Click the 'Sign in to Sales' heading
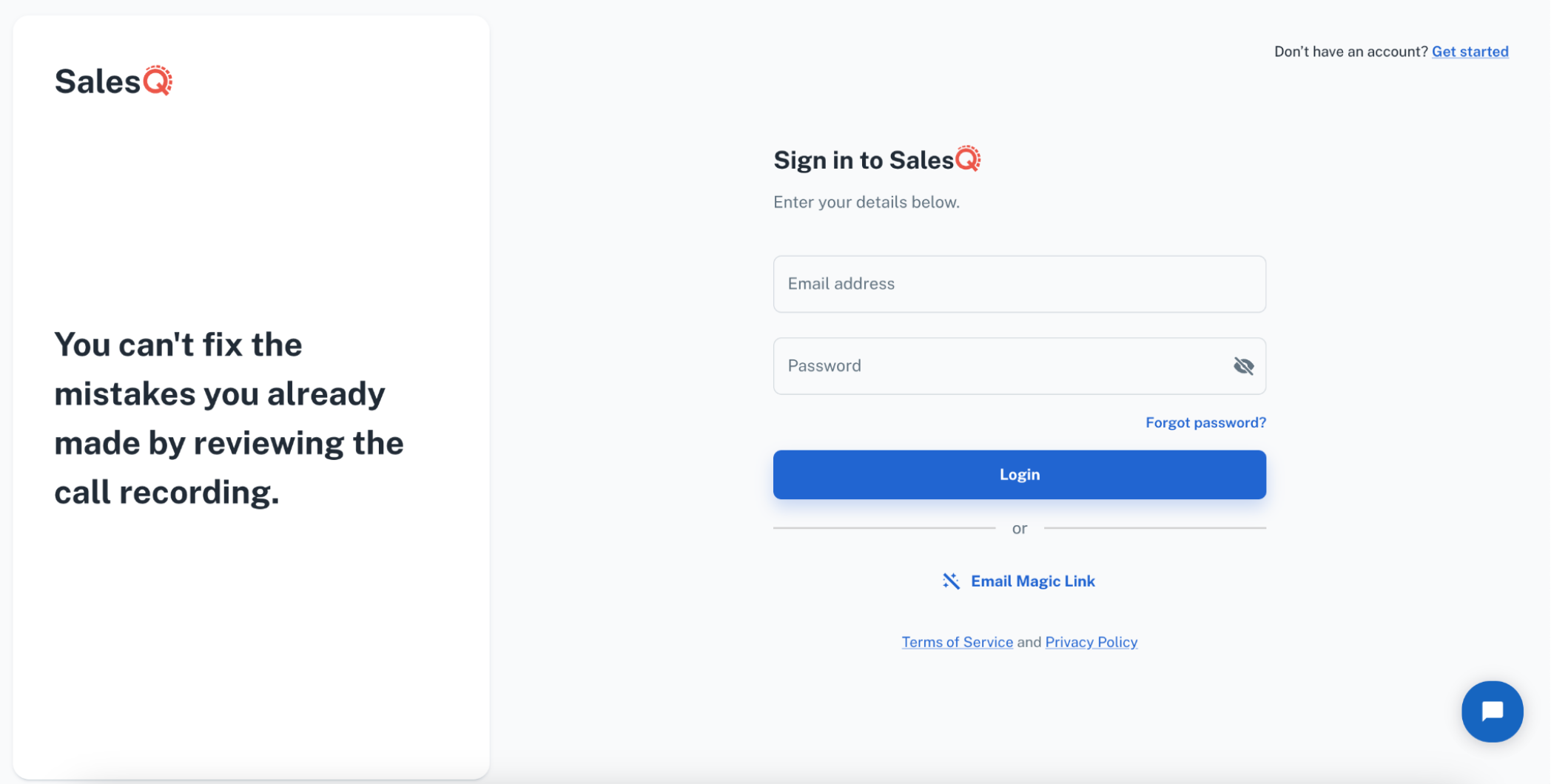 coord(864,160)
